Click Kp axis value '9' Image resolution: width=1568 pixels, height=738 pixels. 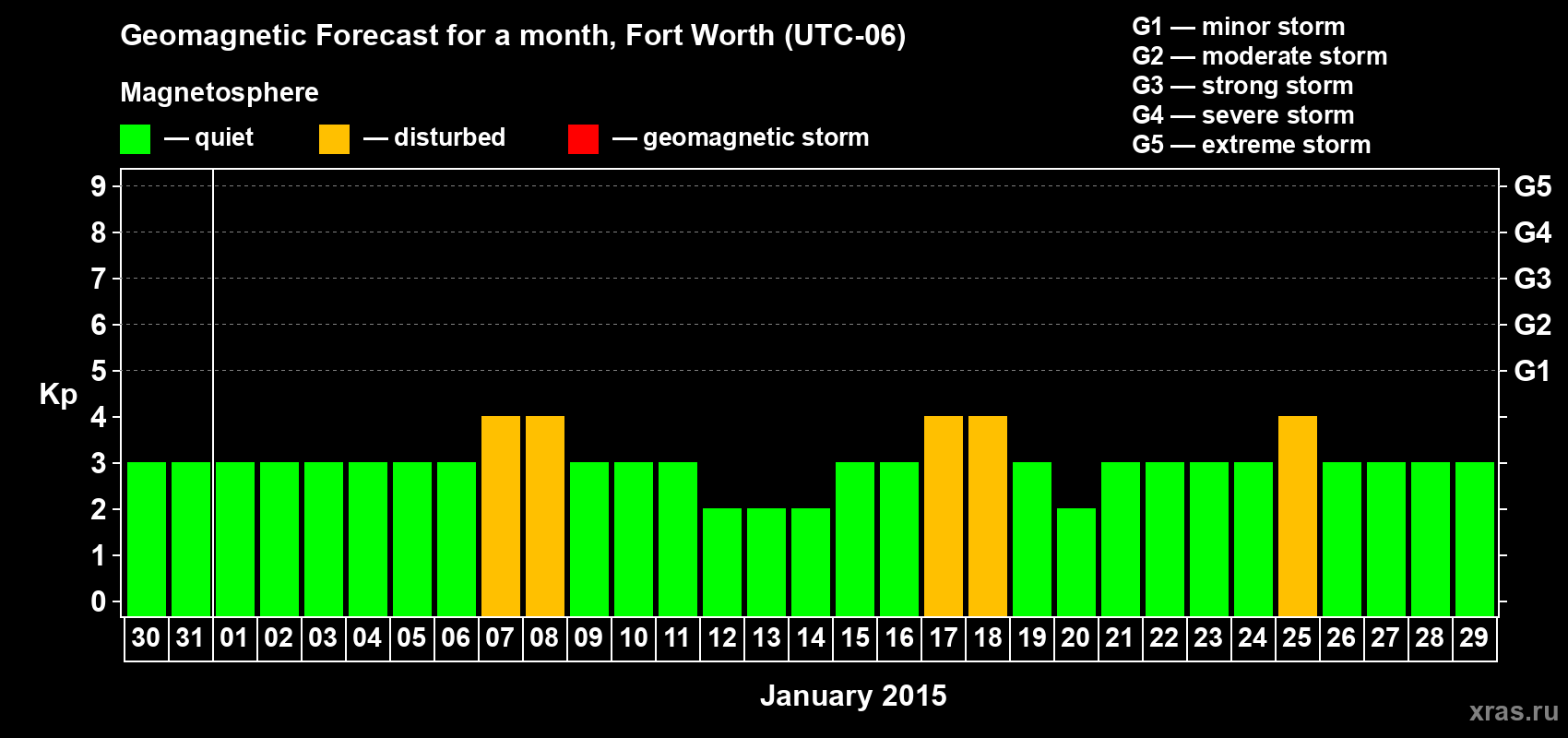pyautogui.click(x=99, y=186)
